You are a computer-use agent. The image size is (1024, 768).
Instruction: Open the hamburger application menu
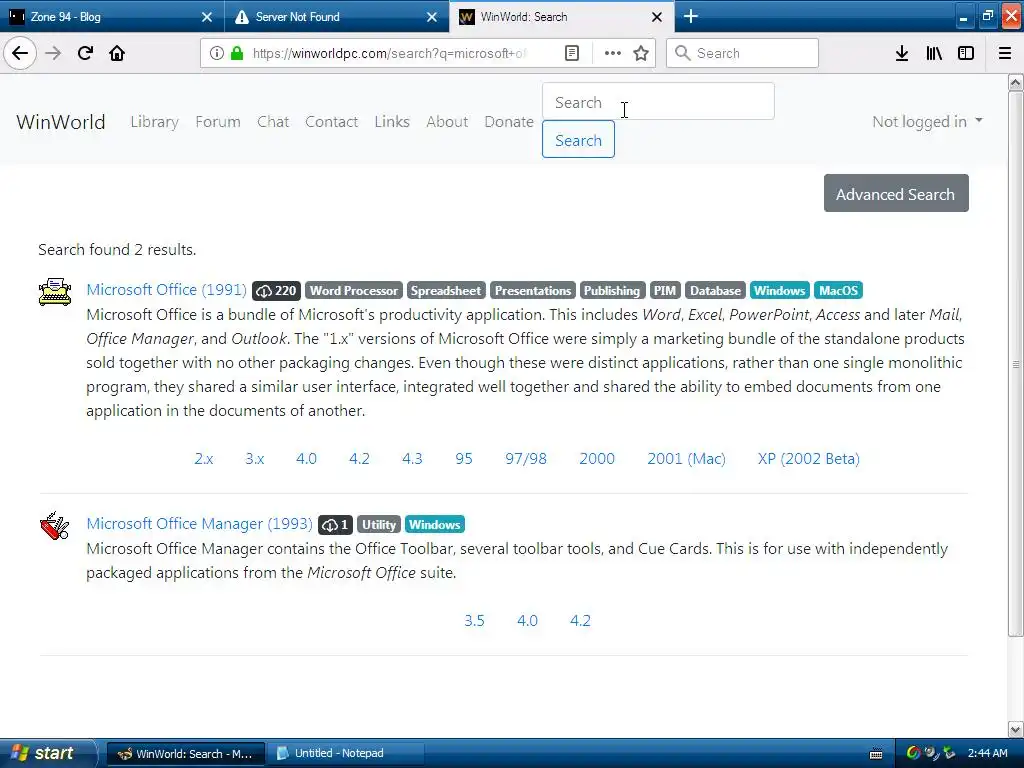[1005, 53]
